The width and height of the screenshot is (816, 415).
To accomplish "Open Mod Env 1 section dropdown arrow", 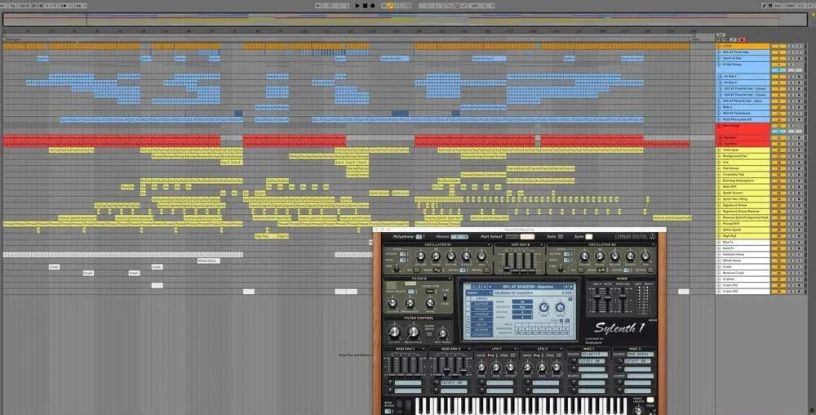I will pos(423,349).
